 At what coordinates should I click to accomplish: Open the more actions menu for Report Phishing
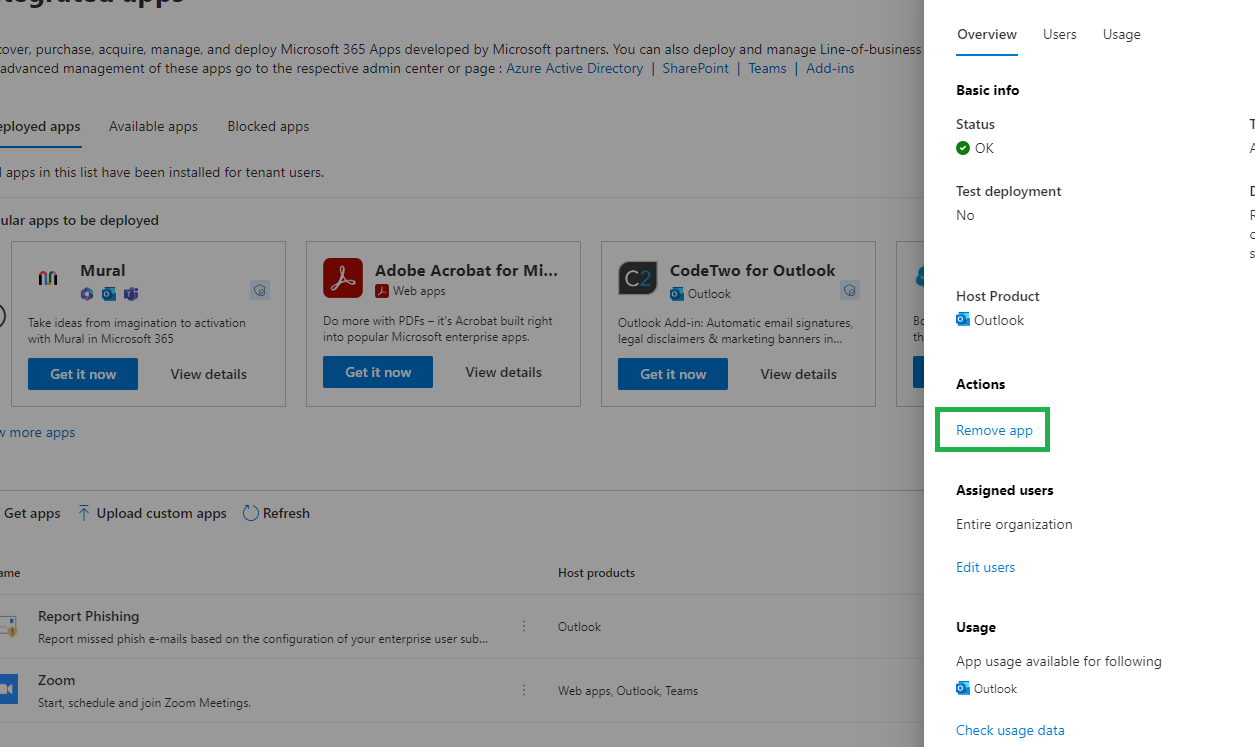pyautogui.click(x=524, y=625)
